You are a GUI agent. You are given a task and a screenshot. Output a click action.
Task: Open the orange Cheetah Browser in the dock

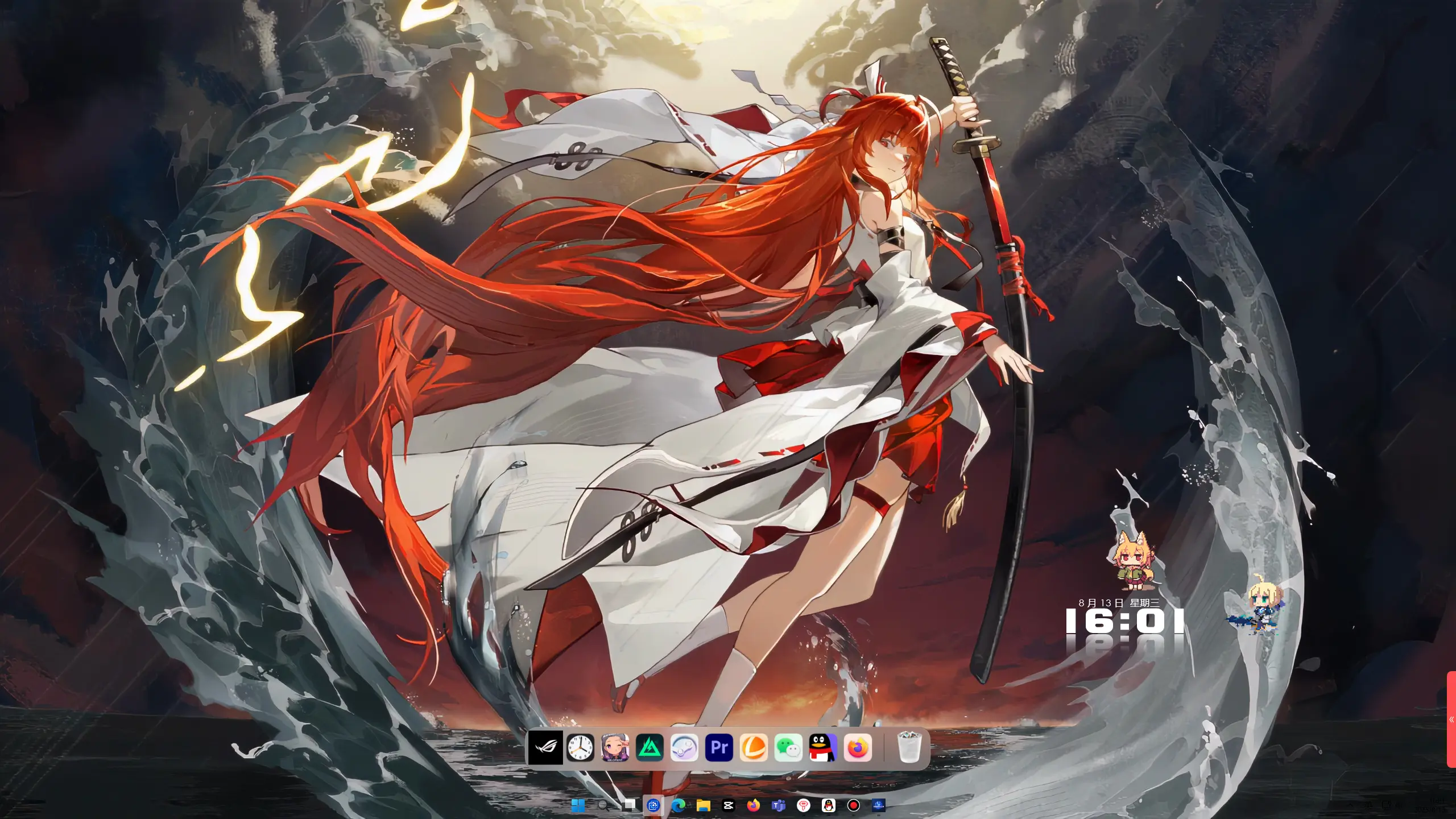click(x=754, y=748)
